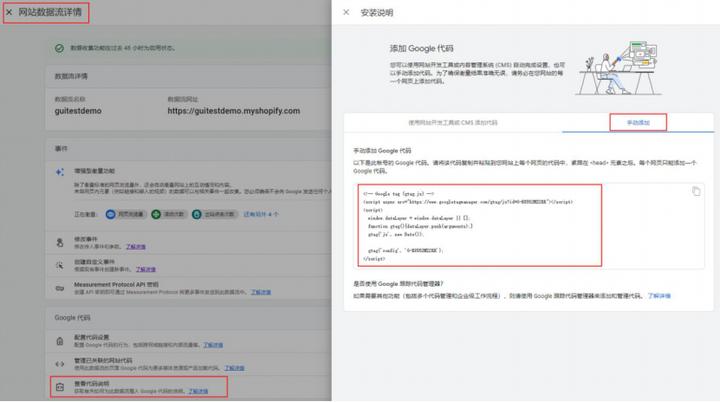This screenshot has height=402, width=720.
Task: Close the 网站数据流详情 page
Action: pyautogui.click(x=9, y=13)
